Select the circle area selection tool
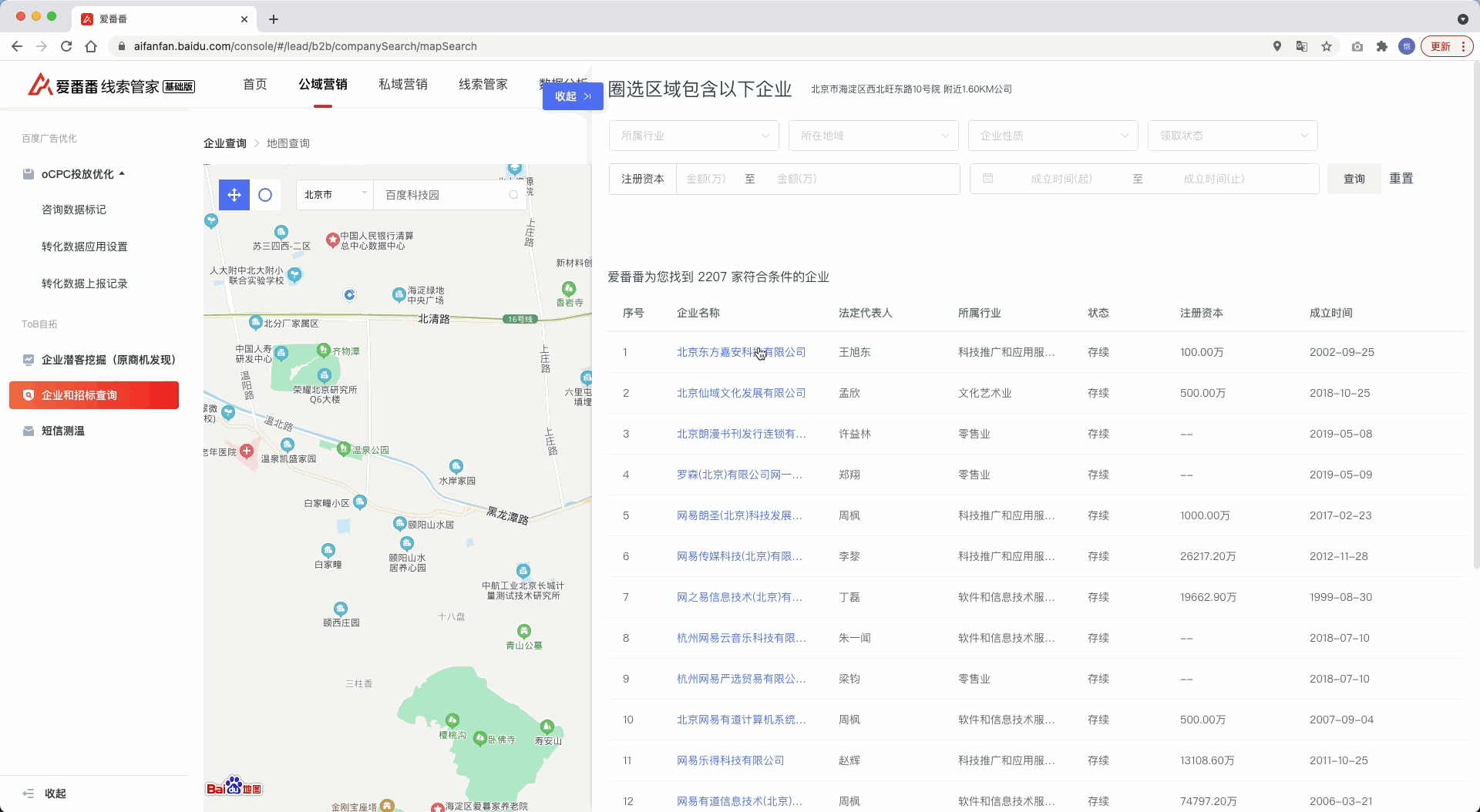The width and height of the screenshot is (1480, 812). (x=265, y=195)
